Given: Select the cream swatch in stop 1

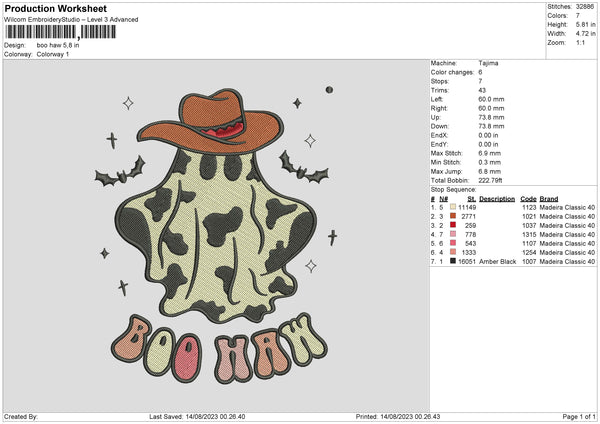Looking at the screenshot, I should [x=452, y=207].
